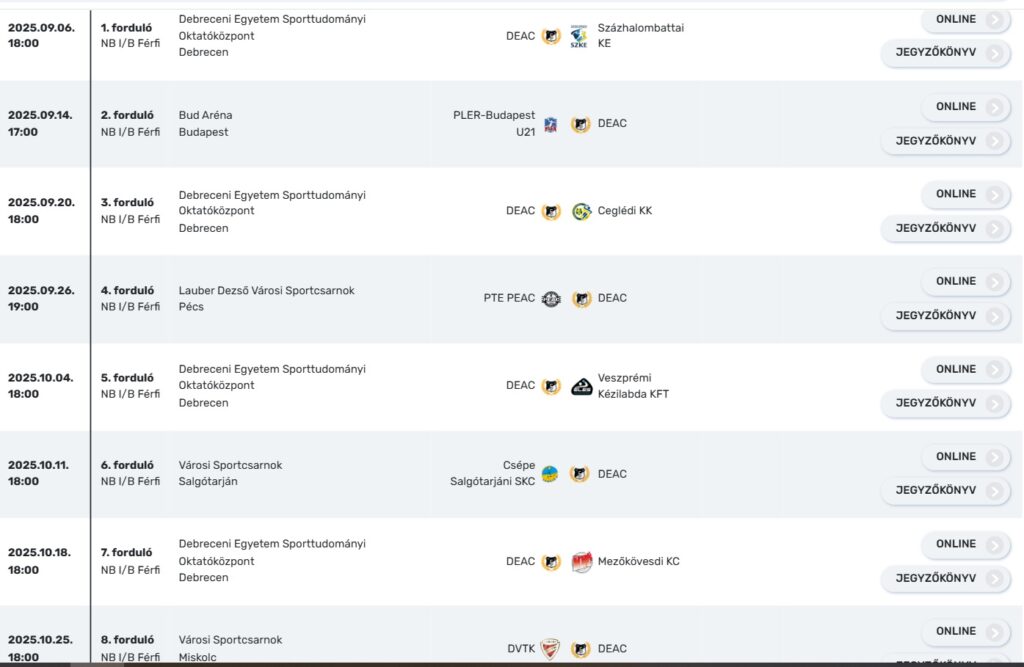1024x667 pixels.
Task: Open JEGYZŐKÖNYV for the PTE PEAC match
Action: [945, 316]
